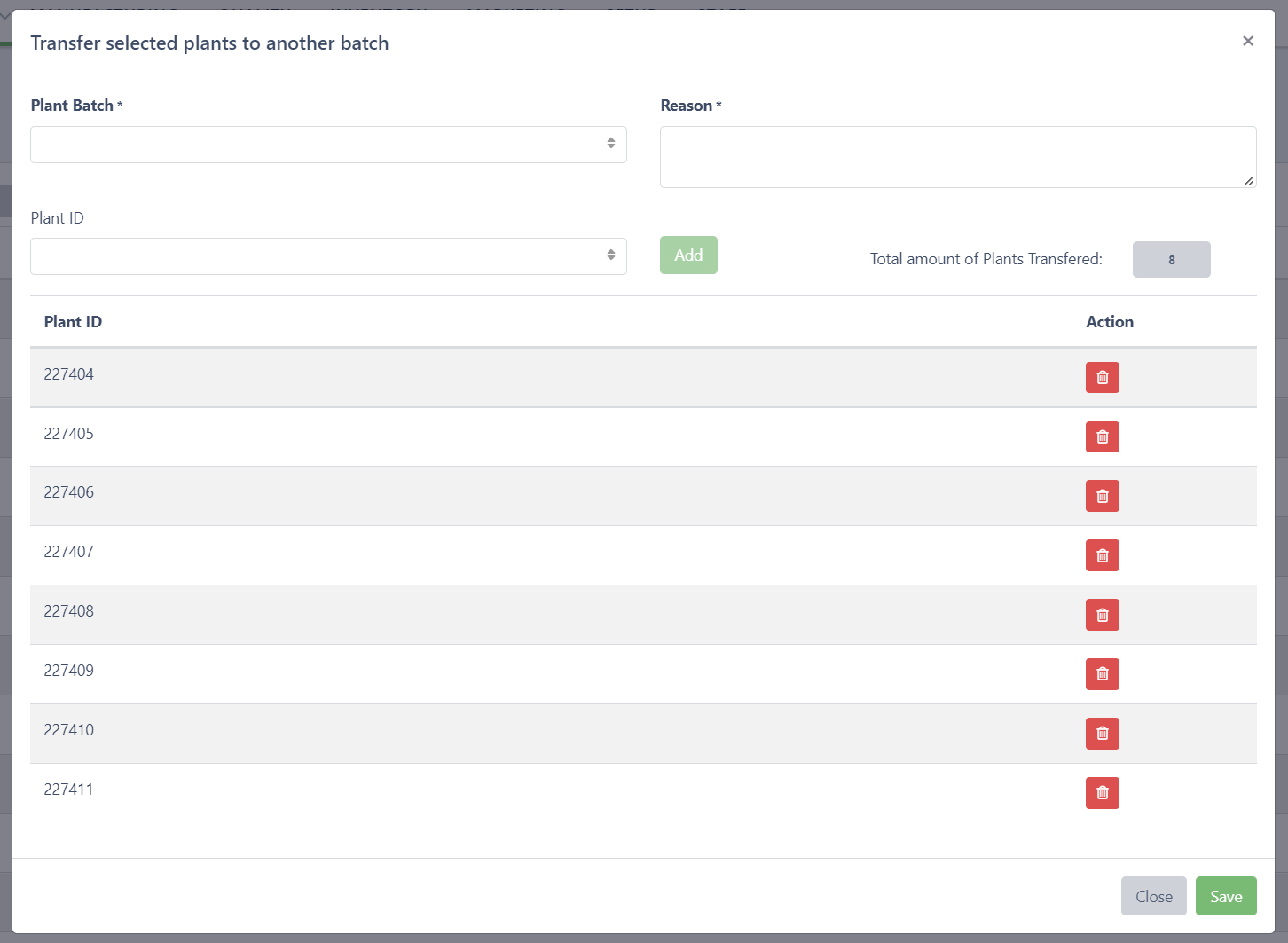Viewport: 1288px width, 943px height.
Task: Click the gray Close button
Action: coord(1153,896)
